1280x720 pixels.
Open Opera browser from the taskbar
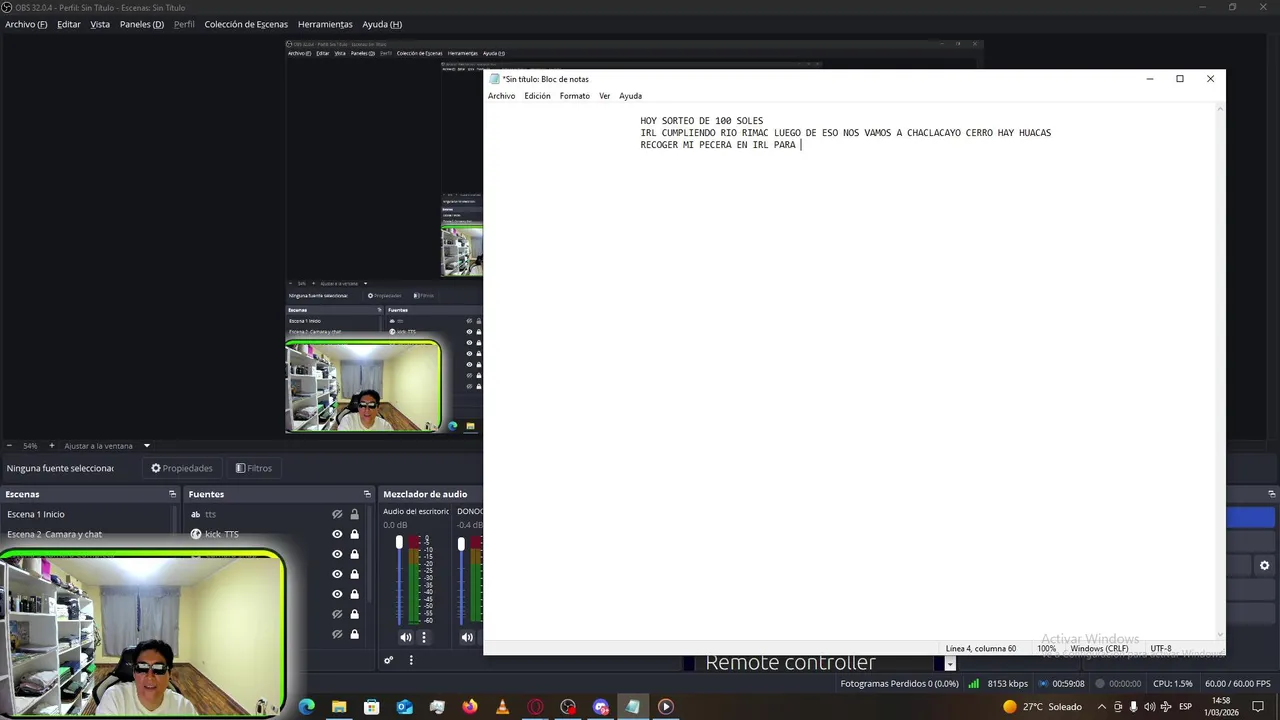coord(536,707)
